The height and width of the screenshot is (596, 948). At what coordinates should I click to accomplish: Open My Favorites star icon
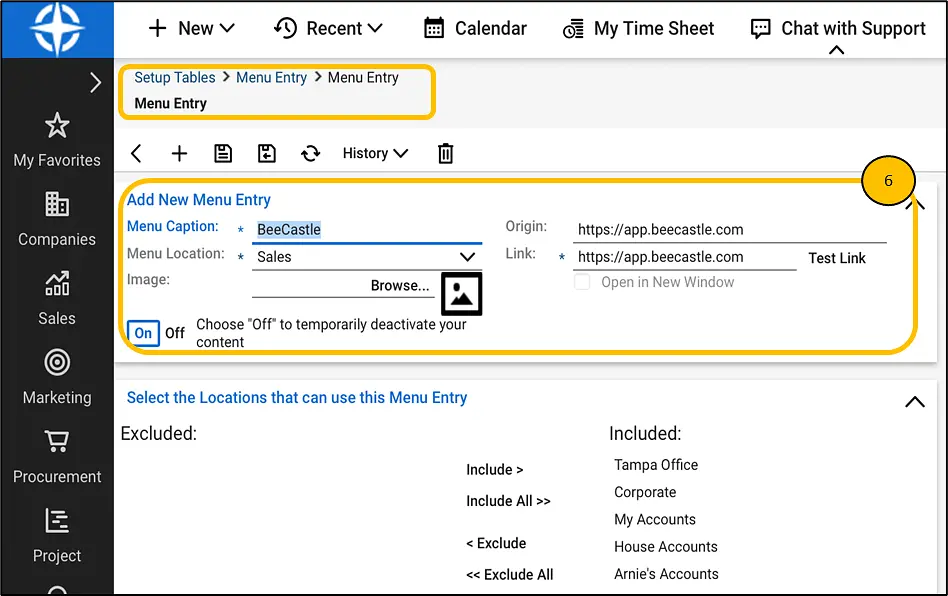pos(57,126)
